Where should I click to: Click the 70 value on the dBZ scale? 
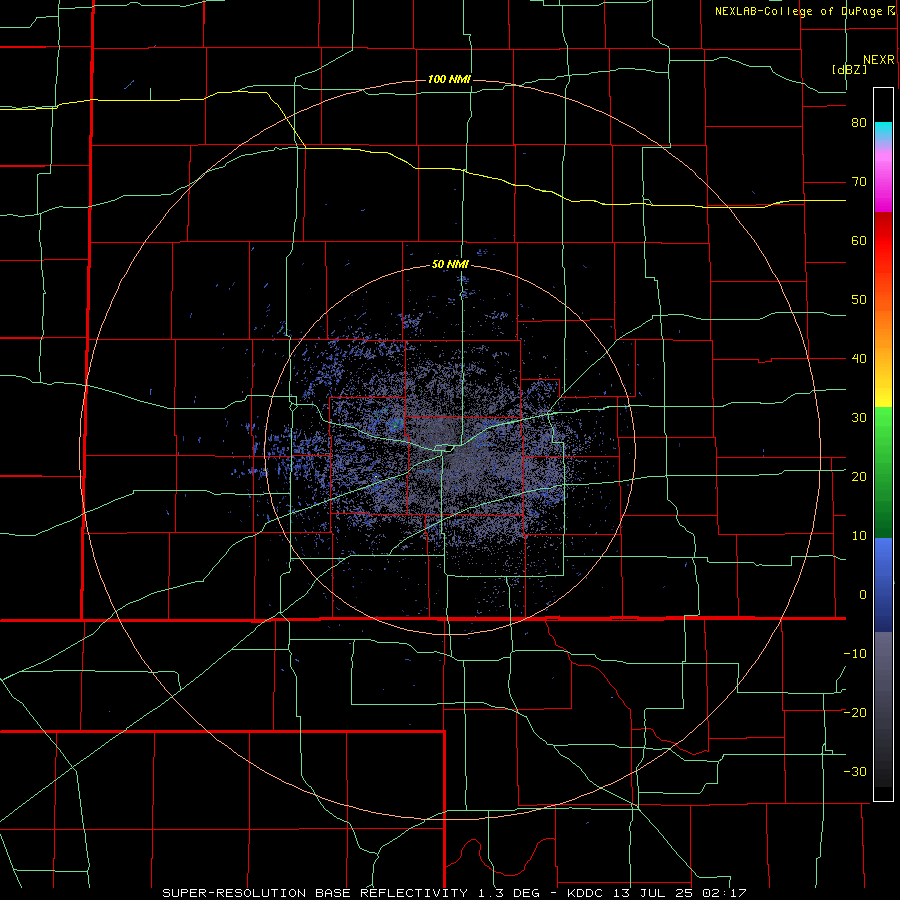pos(859,182)
